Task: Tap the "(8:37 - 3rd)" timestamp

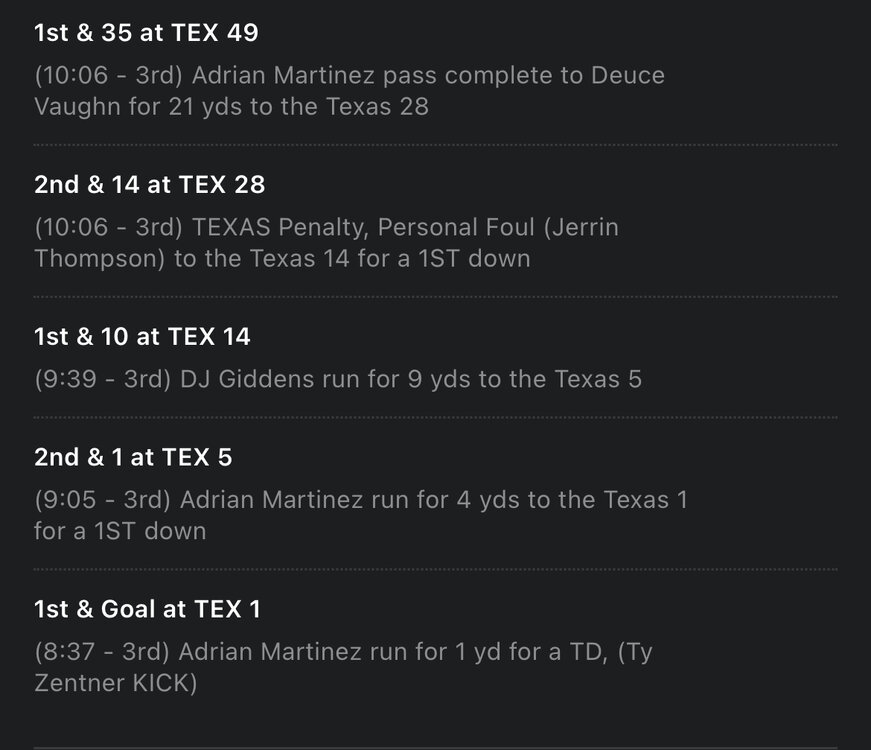Action: pyautogui.click(x=104, y=653)
